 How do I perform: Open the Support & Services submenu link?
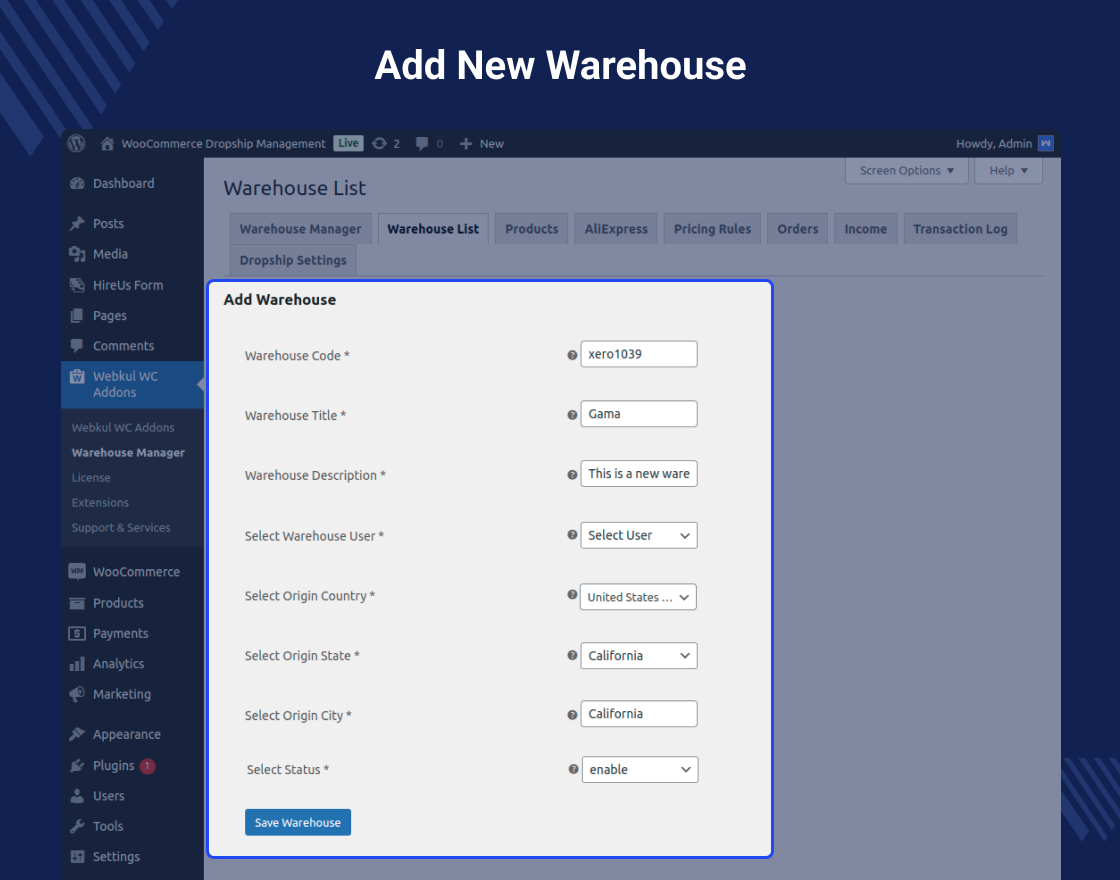click(121, 528)
